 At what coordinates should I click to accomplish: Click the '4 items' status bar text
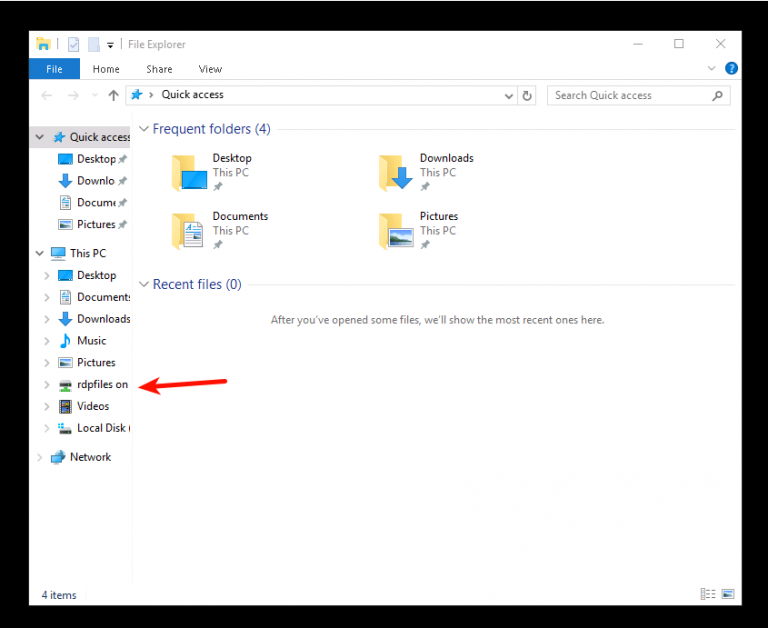point(59,595)
